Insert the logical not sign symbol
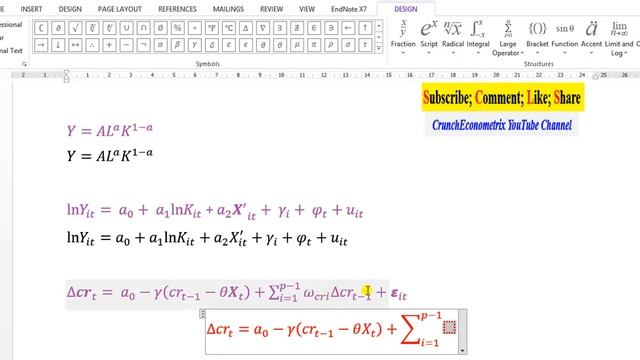This screenshot has height=360, width=640. click(143, 45)
